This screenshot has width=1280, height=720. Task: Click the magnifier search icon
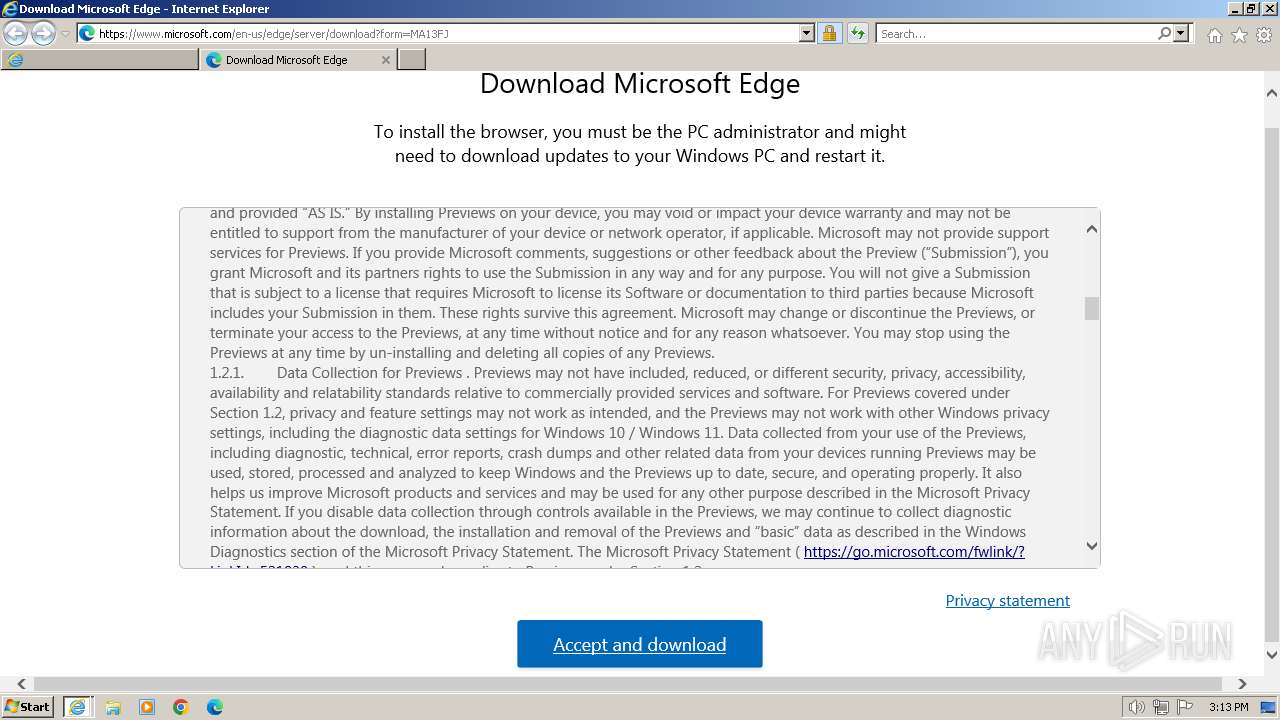1164,33
